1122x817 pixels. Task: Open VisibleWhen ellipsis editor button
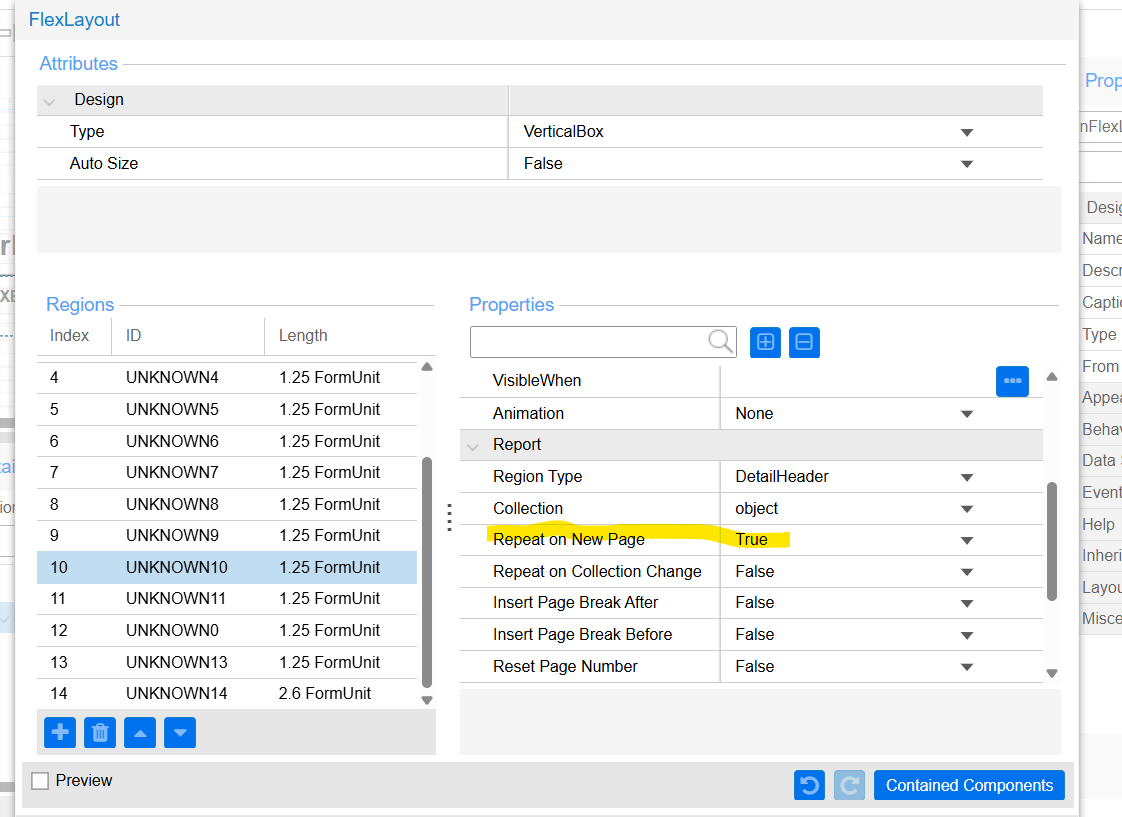click(x=1013, y=381)
